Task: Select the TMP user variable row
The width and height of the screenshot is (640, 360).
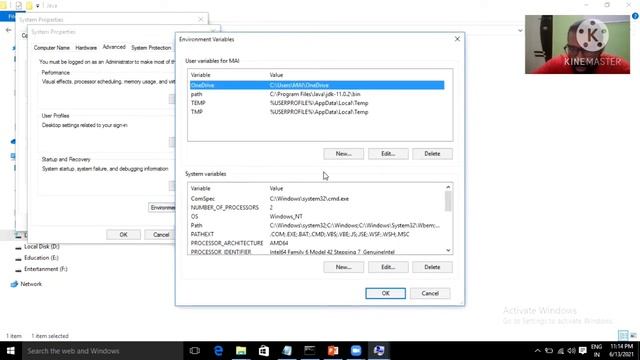Action: [x=317, y=112]
